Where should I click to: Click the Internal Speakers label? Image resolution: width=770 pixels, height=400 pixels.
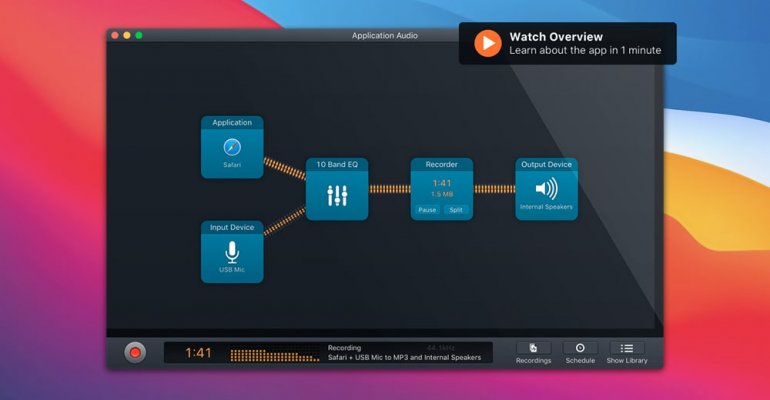pos(546,207)
